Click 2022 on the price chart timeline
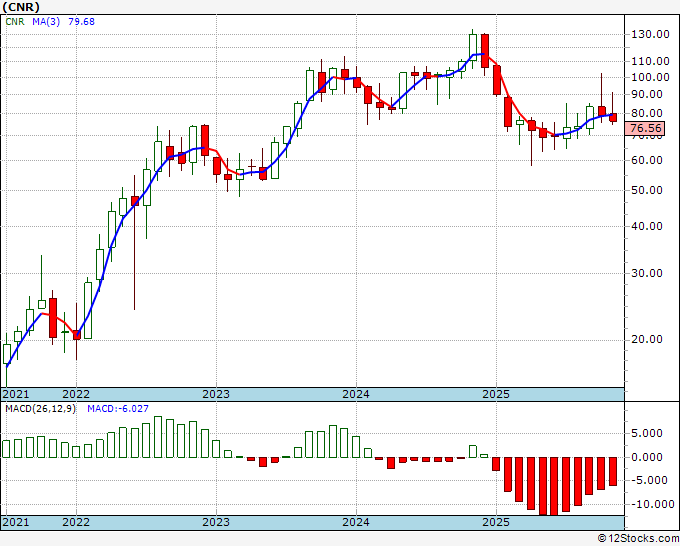Screen dimensions: 680x546 click(x=76, y=395)
